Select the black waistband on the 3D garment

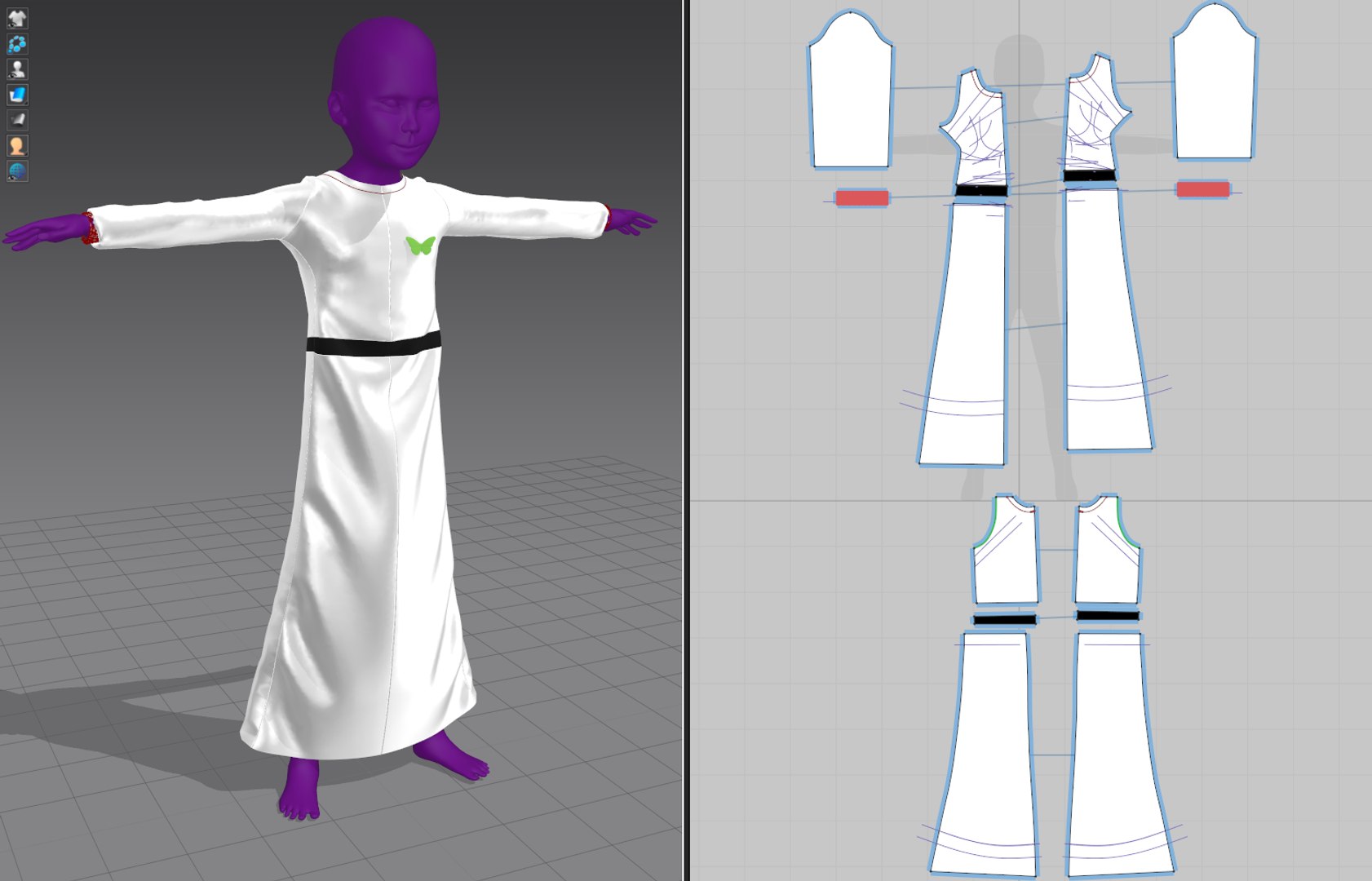pyautogui.click(x=374, y=343)
